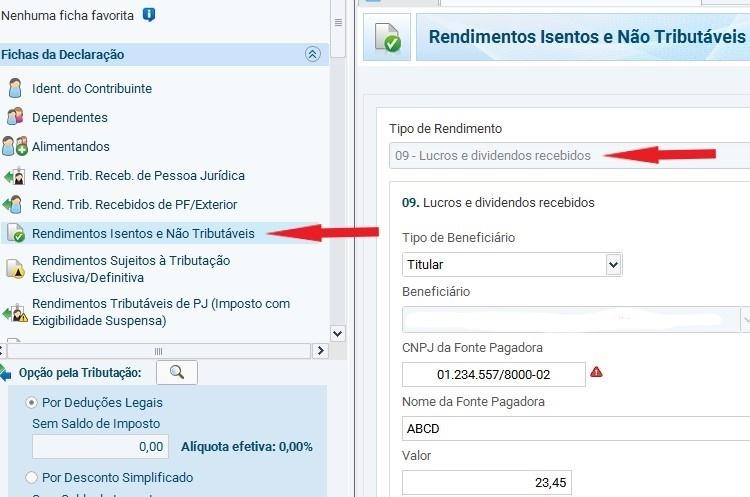This screenshot has width=750, height=497.
Task: Click the Sem Saldo de Imposto 0,00 field
Action: click(100, 446)
